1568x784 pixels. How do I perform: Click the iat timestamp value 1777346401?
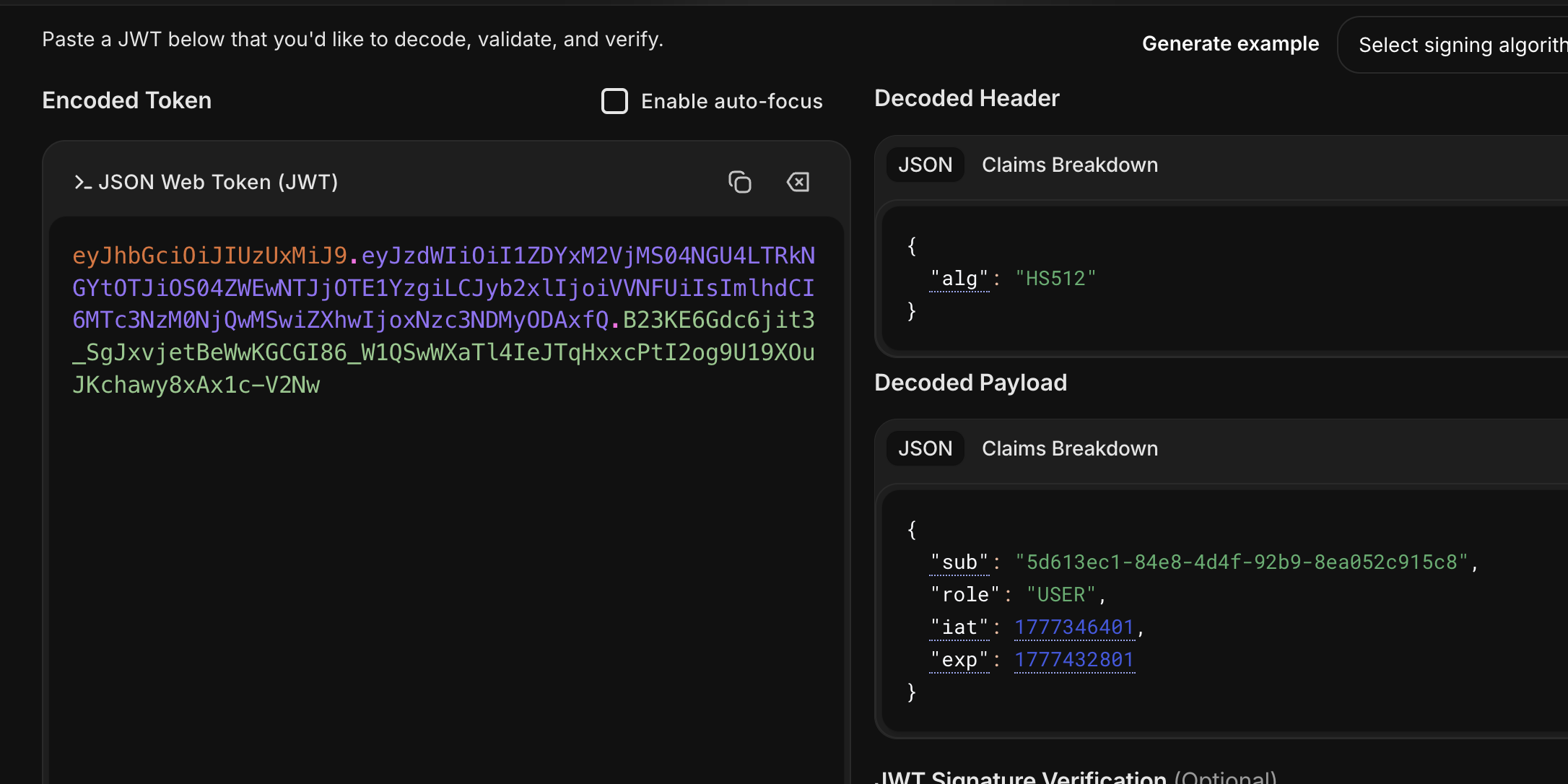point(1074,627)
